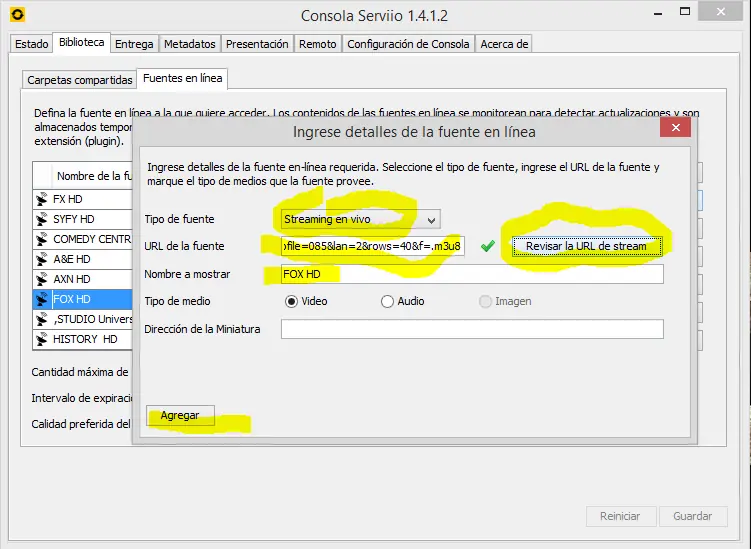Open the Tipo de fuente dropdown
Viewport: 751px width, 549px height.
(361, 219)
